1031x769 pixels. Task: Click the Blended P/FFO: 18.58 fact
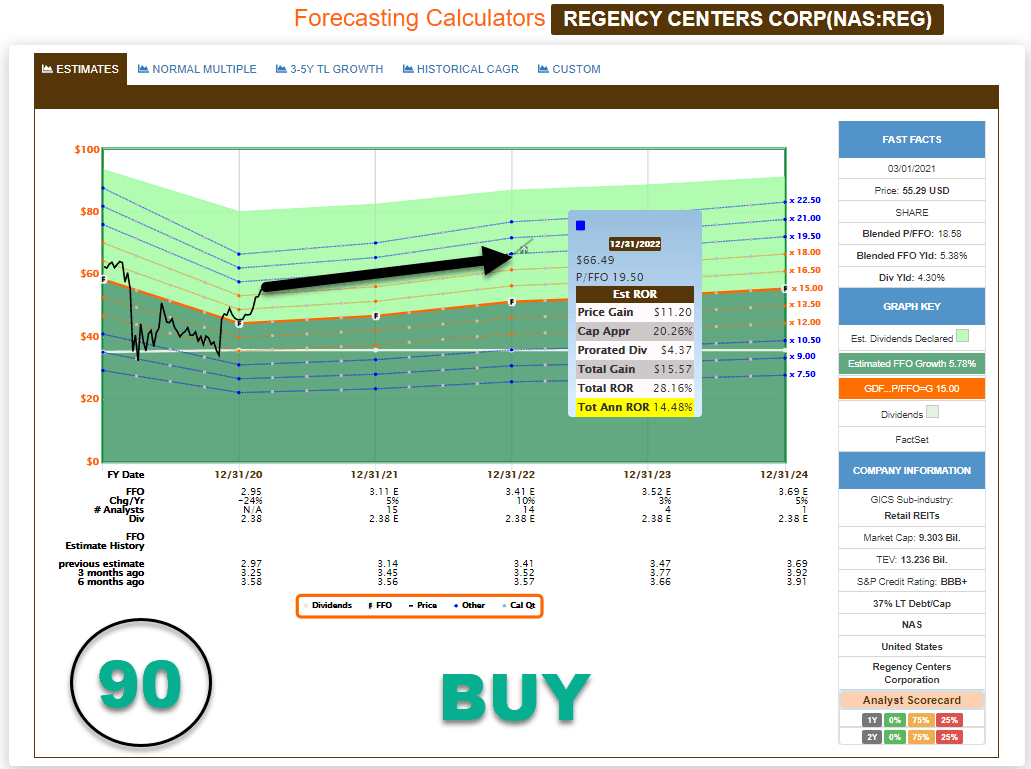click(x=912, y=234)
